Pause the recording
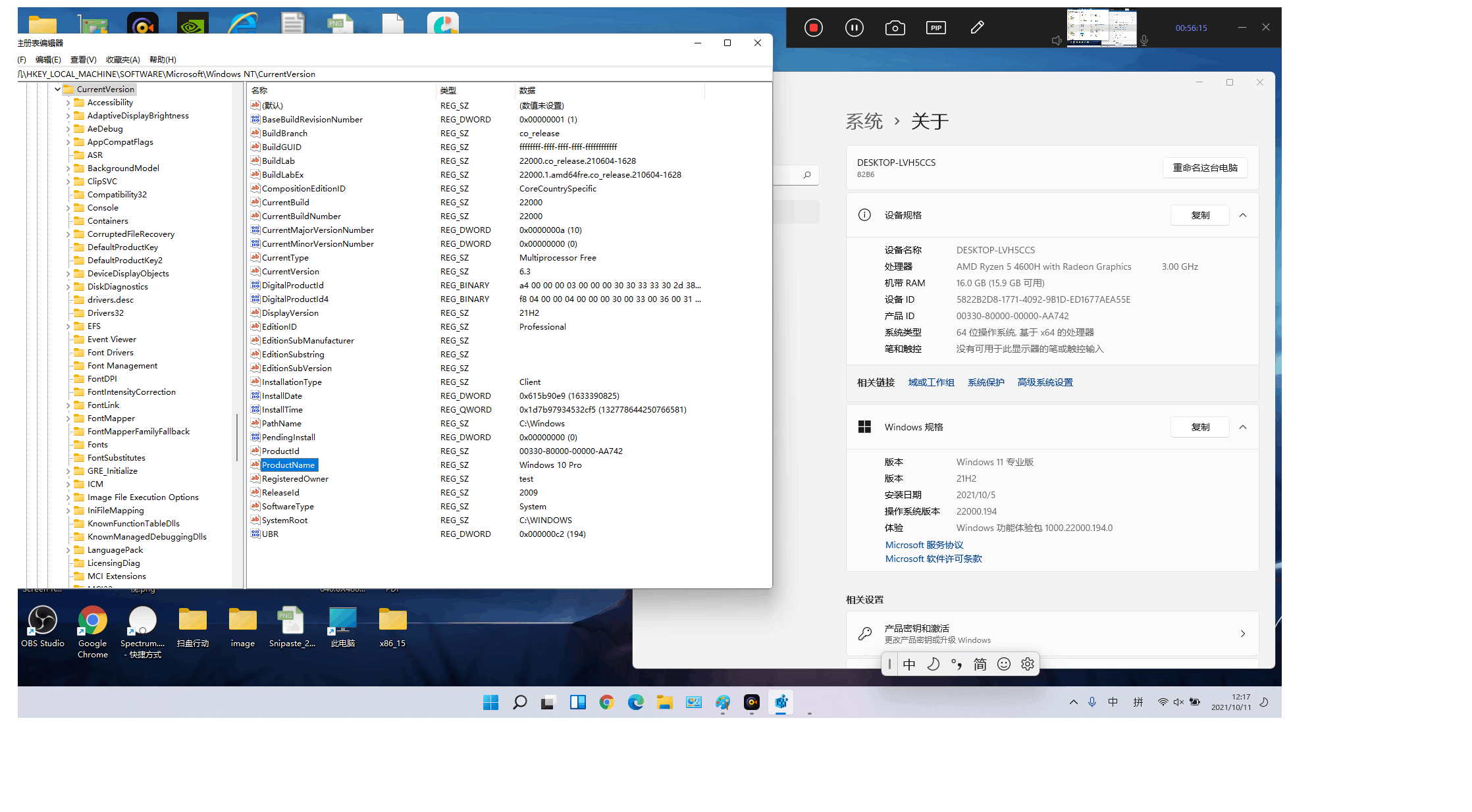This screenshot has height=812, width=1472. [854, 28]
